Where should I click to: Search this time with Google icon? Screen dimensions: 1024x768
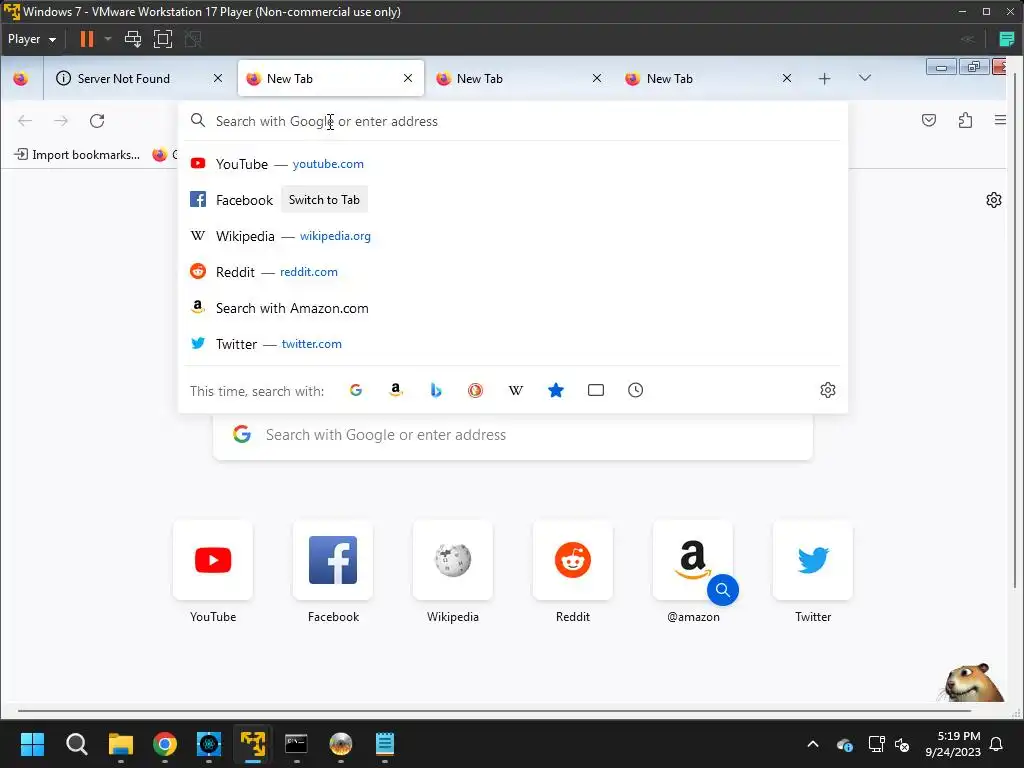[356, 391]
